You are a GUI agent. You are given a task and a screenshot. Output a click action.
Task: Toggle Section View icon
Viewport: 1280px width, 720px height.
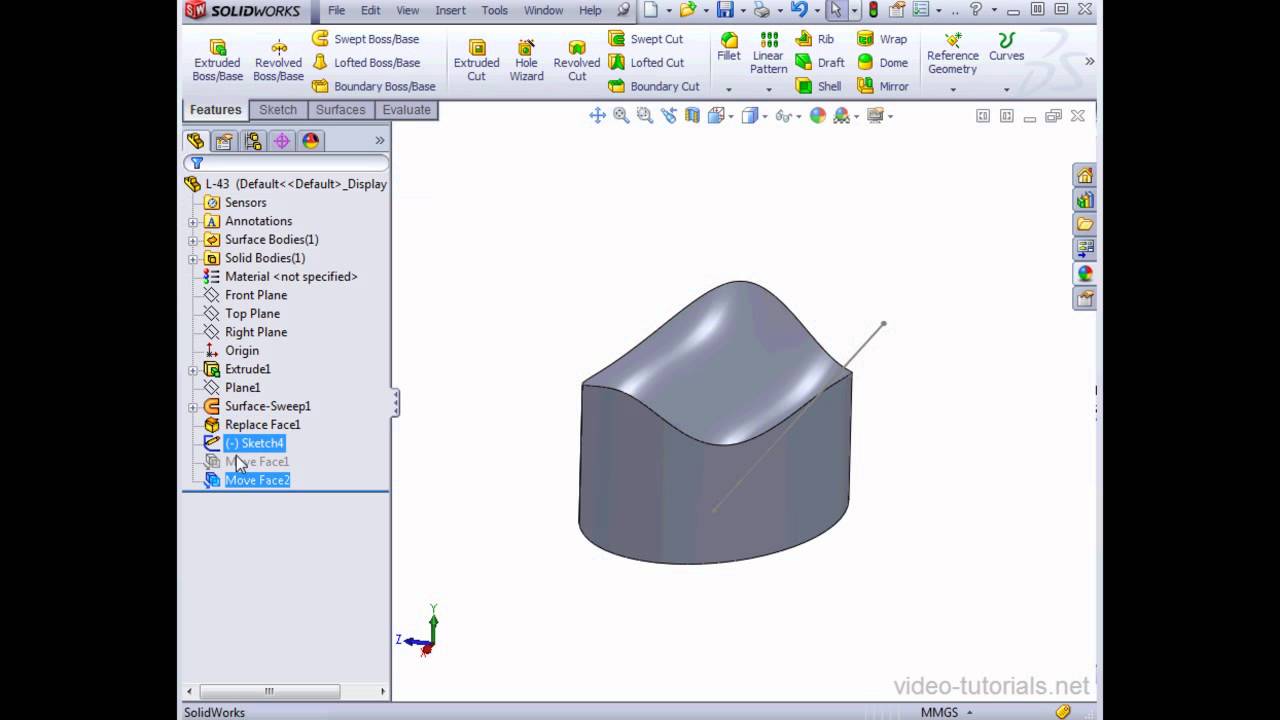[x=692, y=116]
